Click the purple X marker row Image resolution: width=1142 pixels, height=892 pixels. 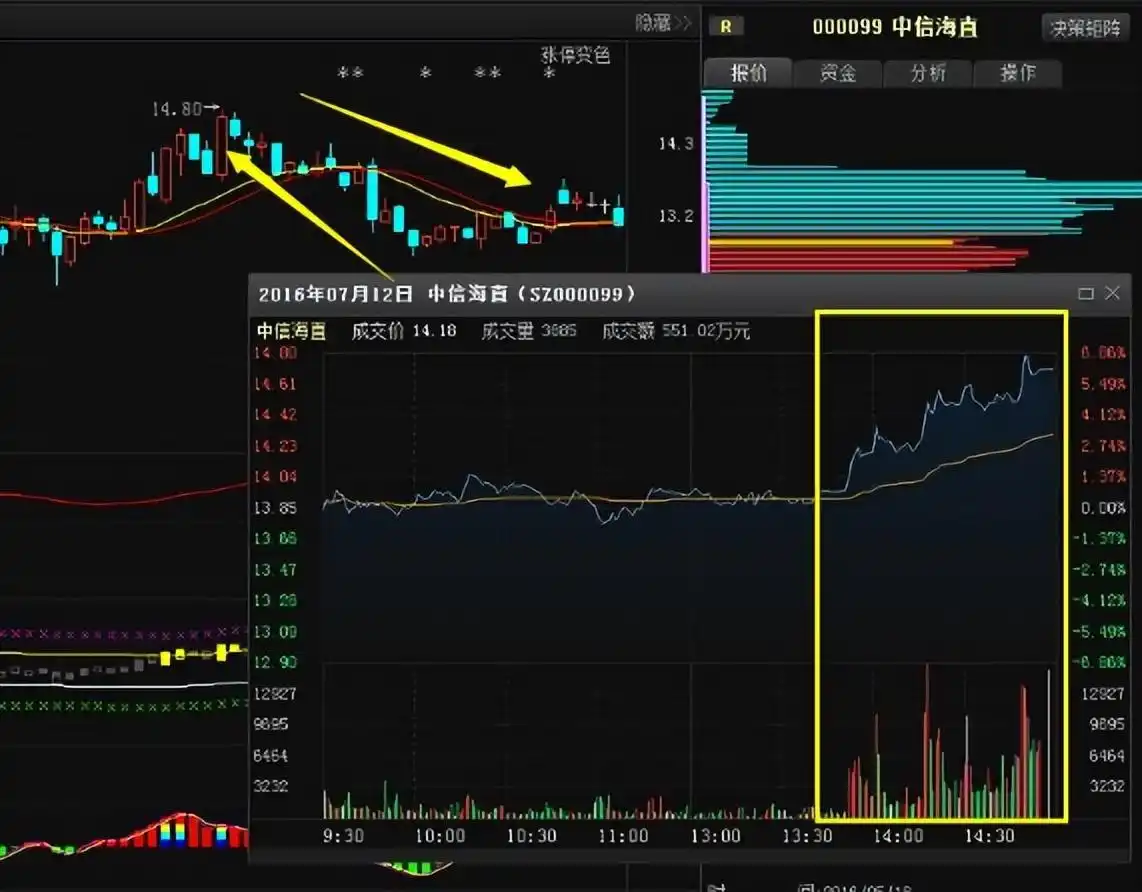pos(120,633)
